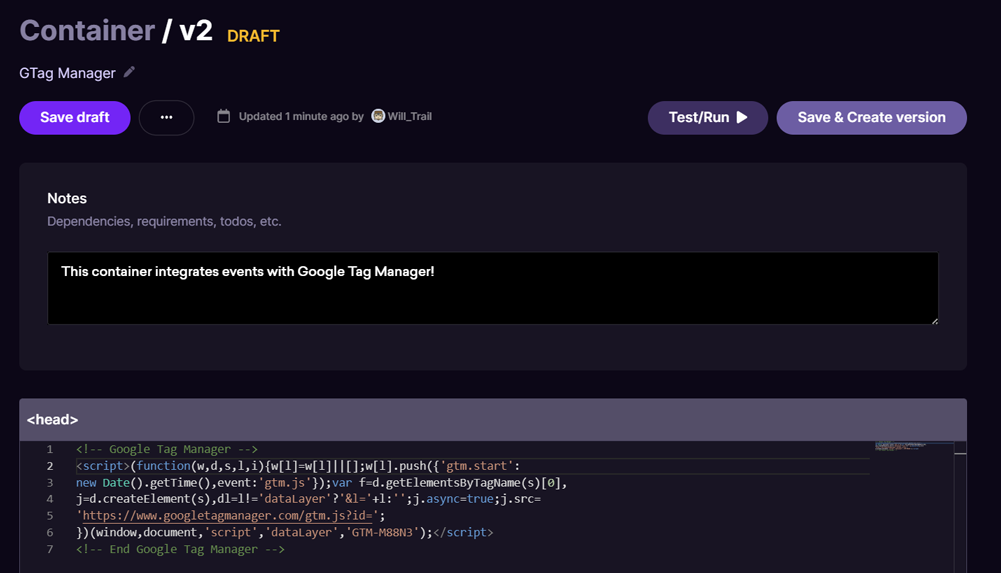Click the Will_Trail user avatar
1001x573 pixels.
pyautogui.click(x=378, y=115)
